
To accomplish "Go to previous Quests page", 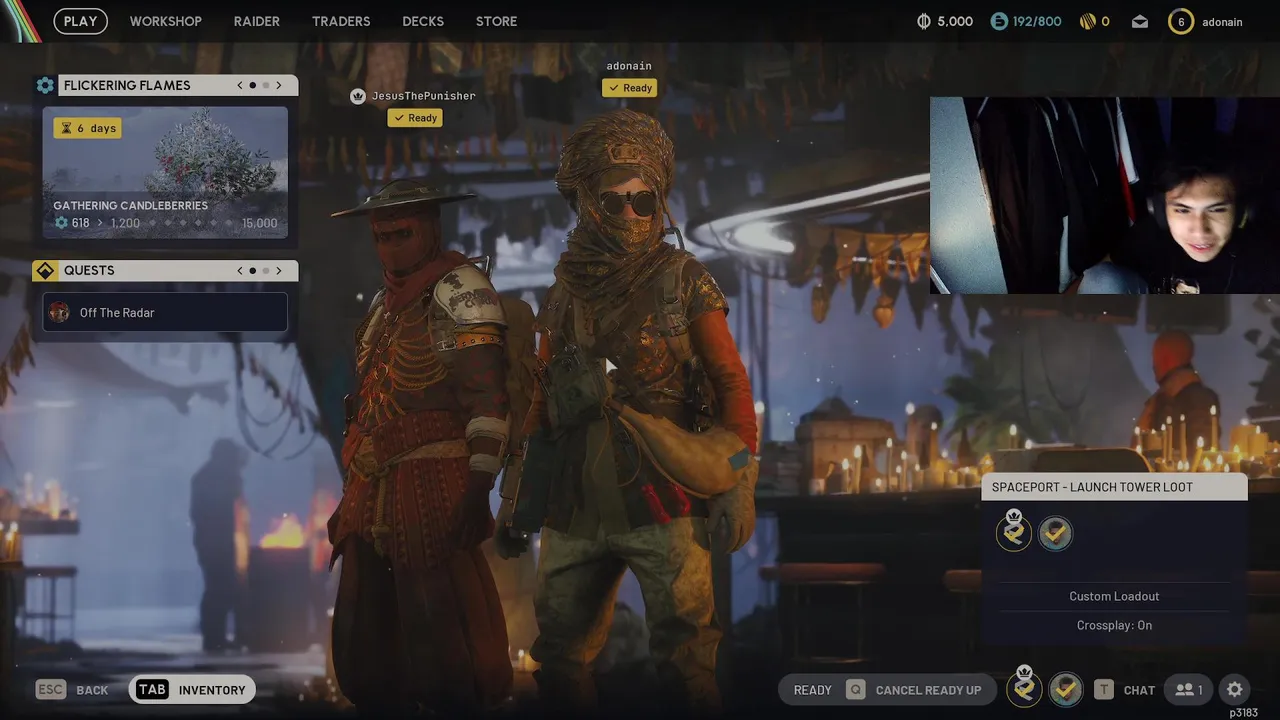I will click(240, 271).
